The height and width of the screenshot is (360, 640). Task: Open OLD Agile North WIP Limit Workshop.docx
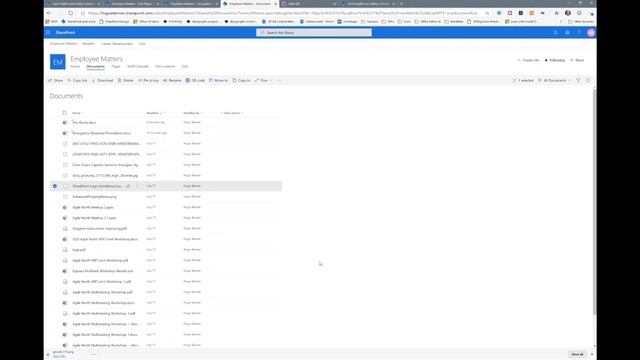pyautogui.click(x=105, y=239)
